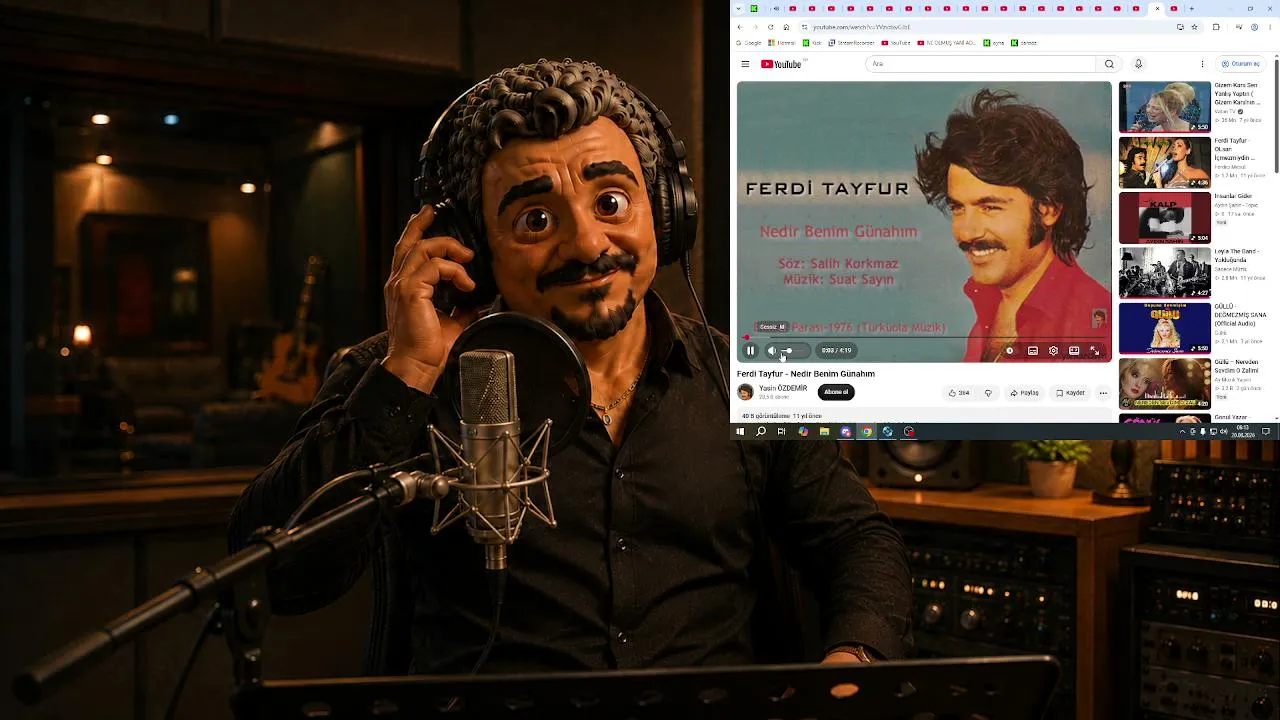Go to YouTube home via the logo

pos(781,64)
